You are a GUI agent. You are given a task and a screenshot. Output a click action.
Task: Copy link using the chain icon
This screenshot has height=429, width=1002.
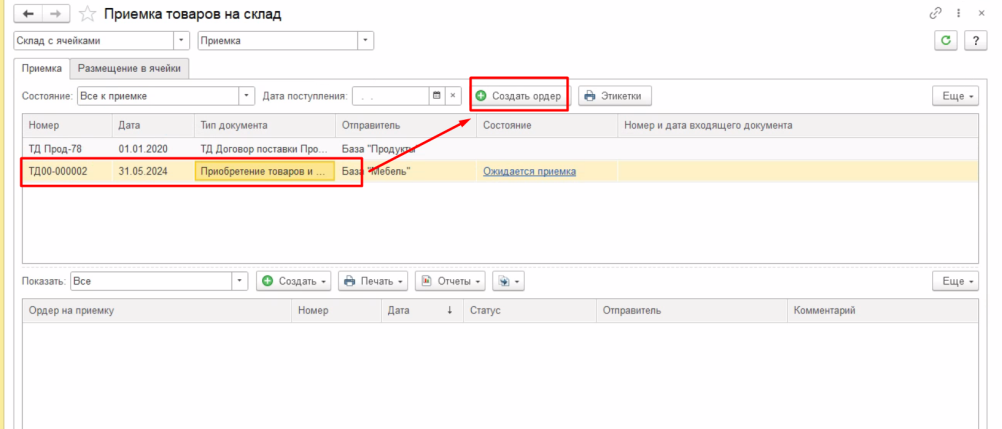click(x=935, y=14)
